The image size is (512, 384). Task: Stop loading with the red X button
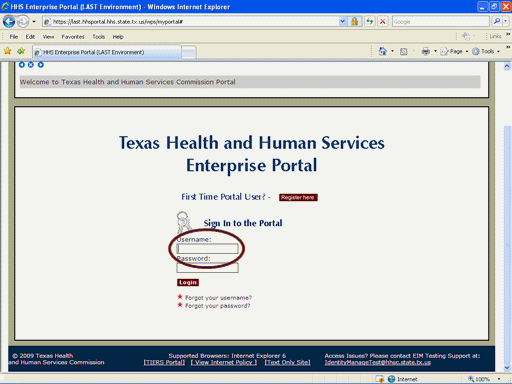point(383,22)
